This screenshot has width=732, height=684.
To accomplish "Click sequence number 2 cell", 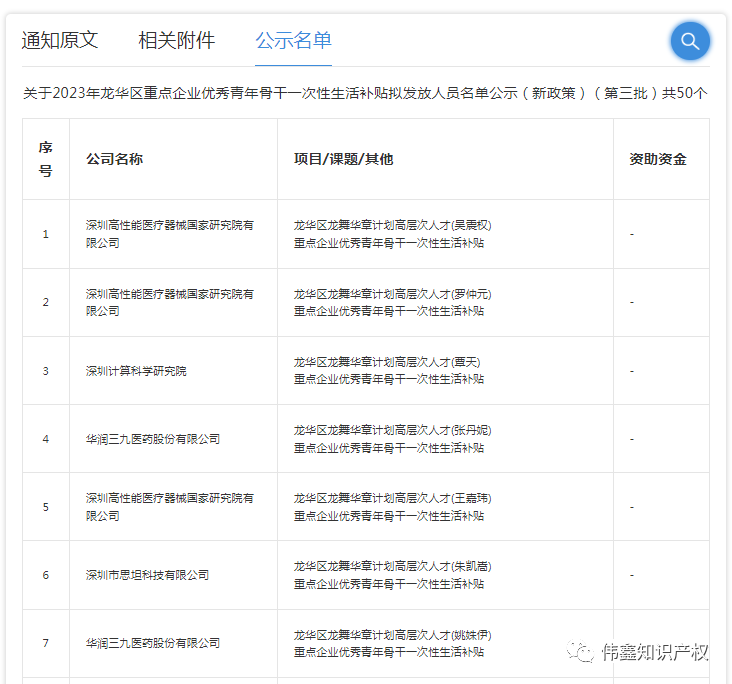I will pyautogui.click(x=46, y=302).
